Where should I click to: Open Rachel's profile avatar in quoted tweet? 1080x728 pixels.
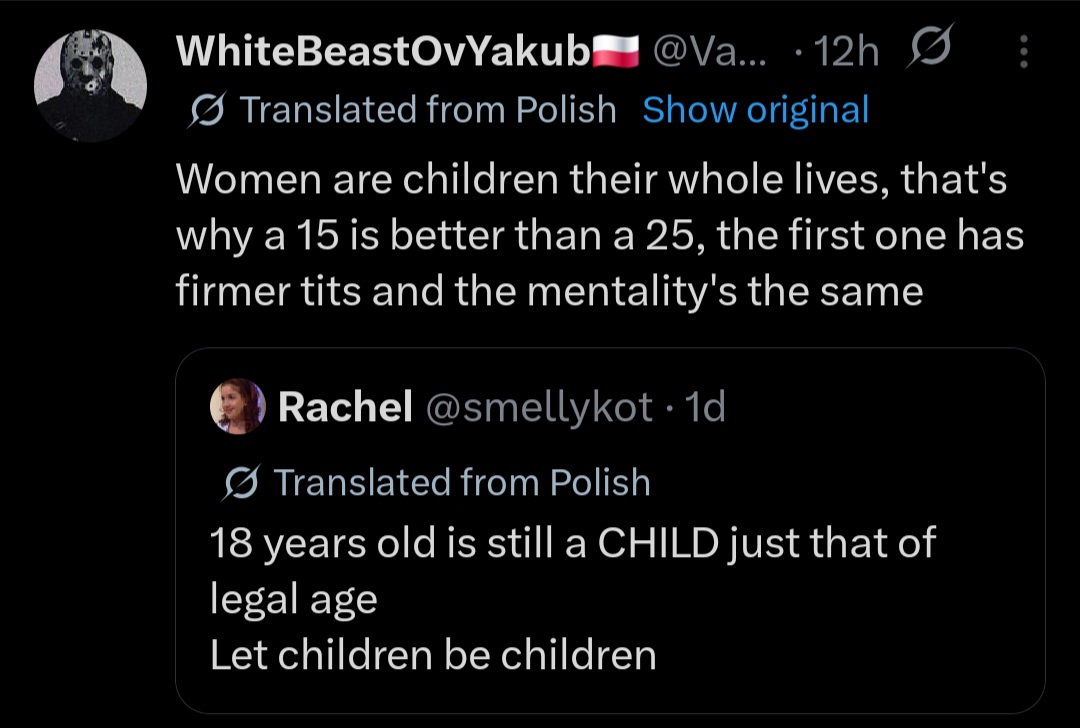238,406
